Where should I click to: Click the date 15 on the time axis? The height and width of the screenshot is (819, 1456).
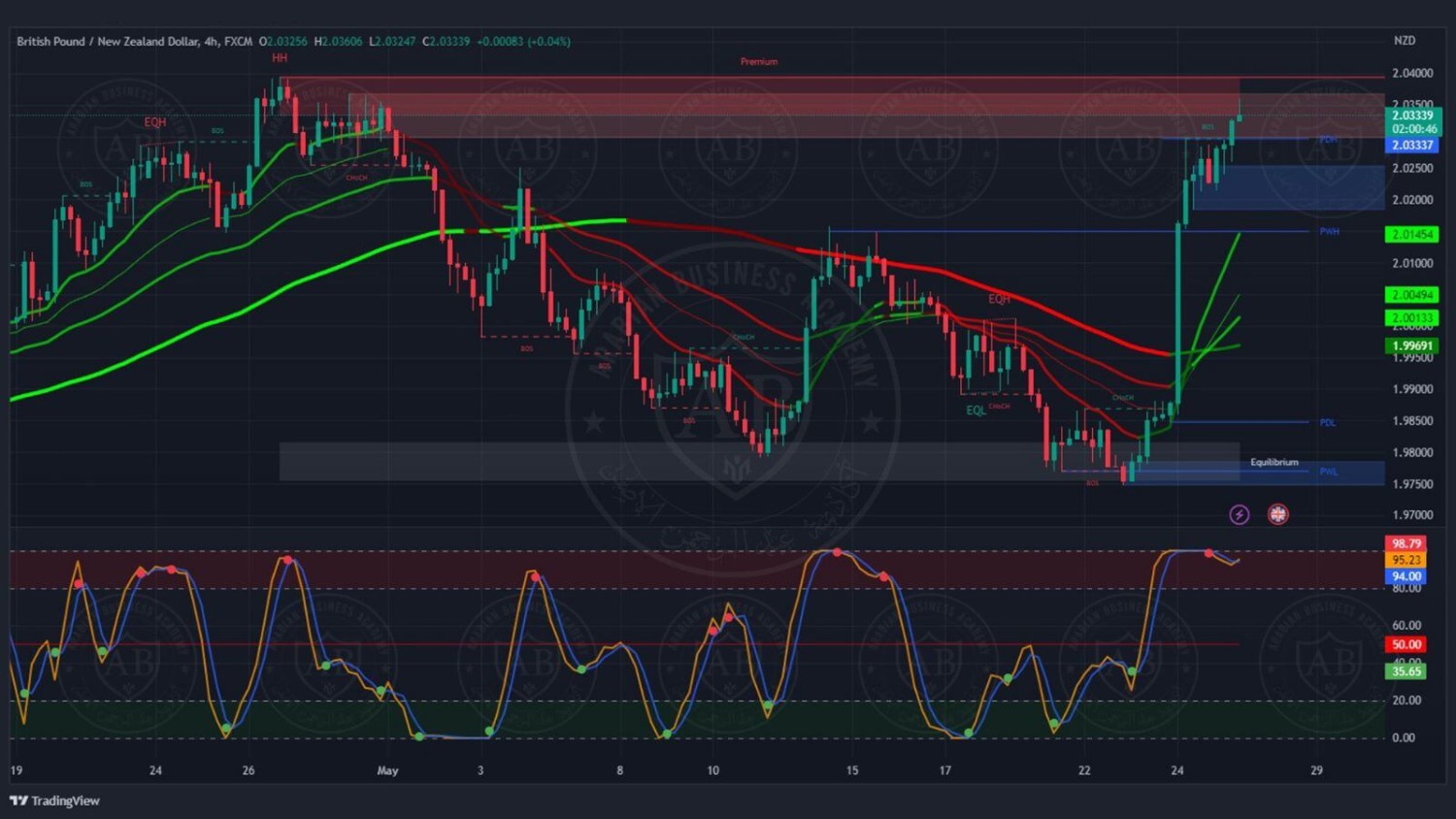(x=852, y=770)
